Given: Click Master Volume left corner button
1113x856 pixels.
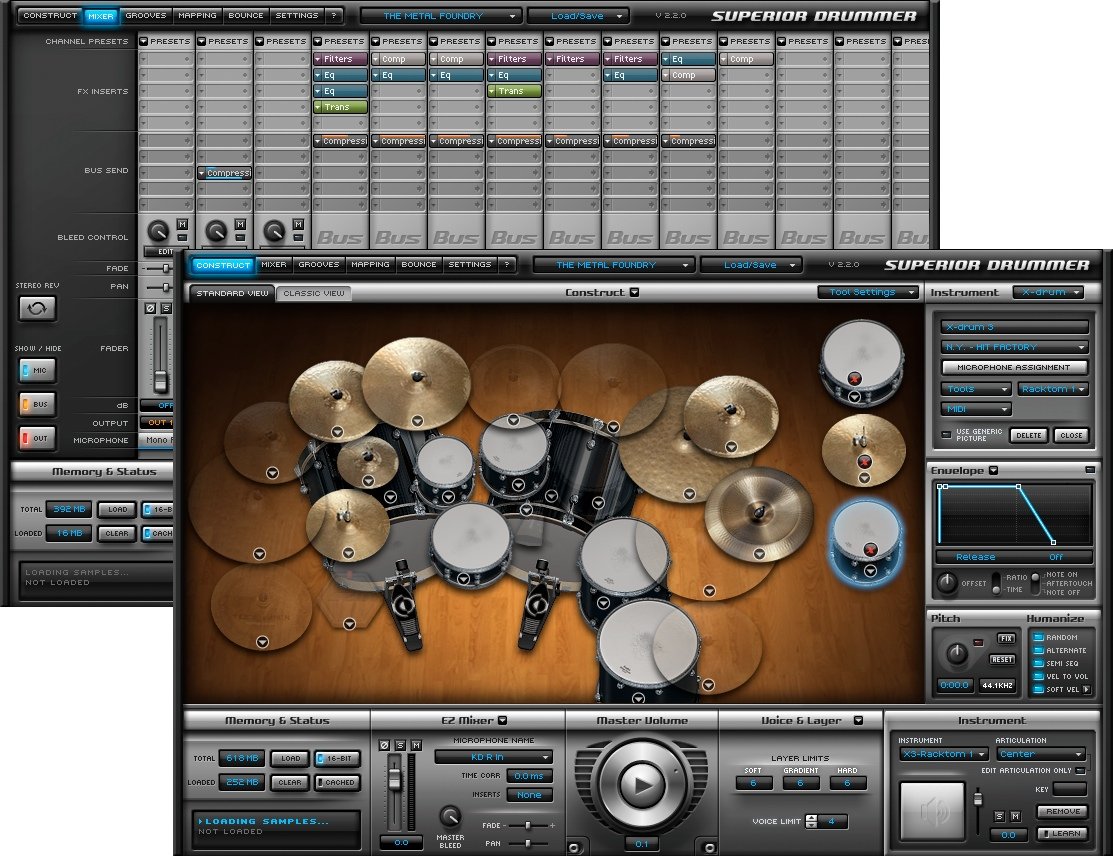Looking at the screenshot, I should tap(574, 847).
